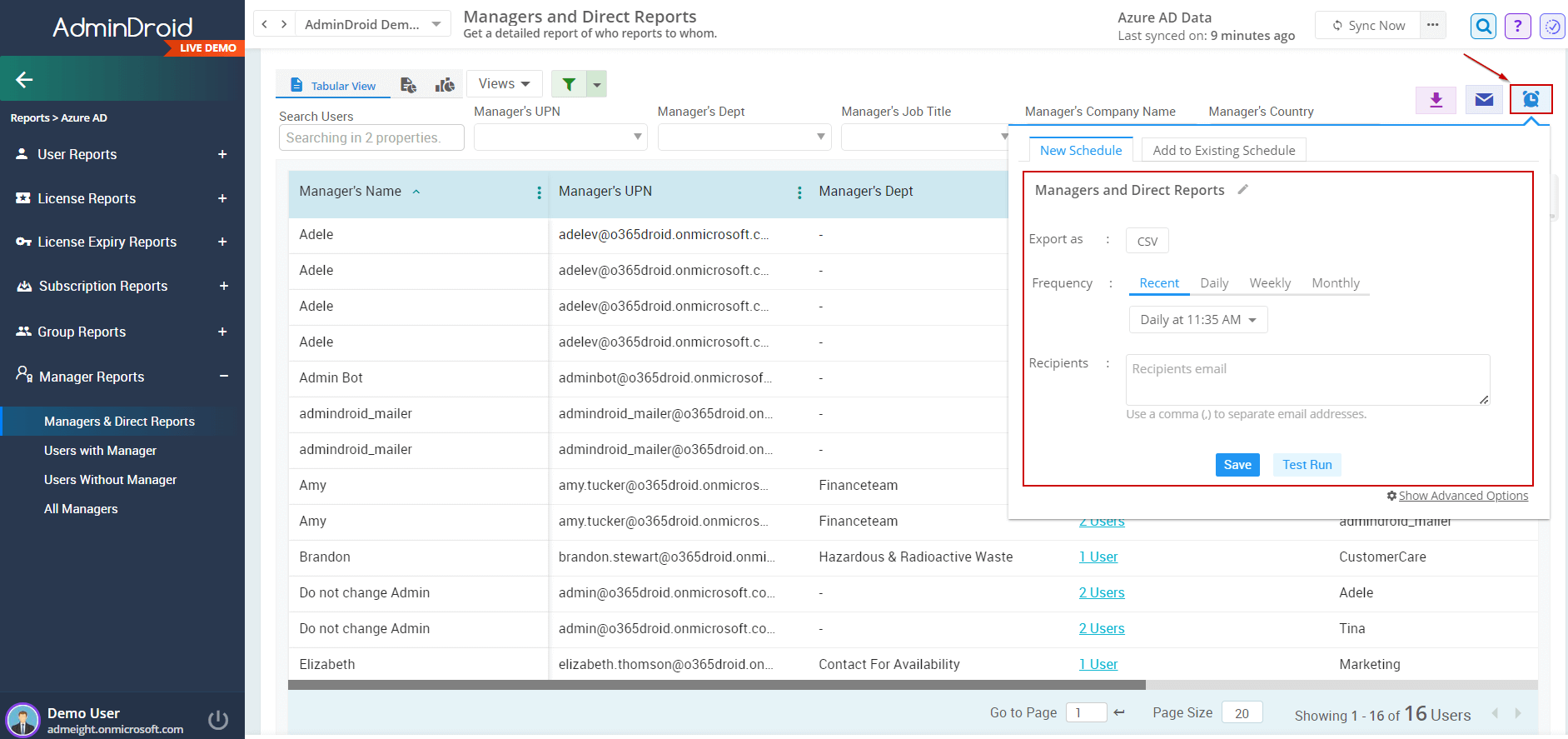Screen dimensions: 1568x739
Task: Click the power logout icon
Action: click(218, 720)
